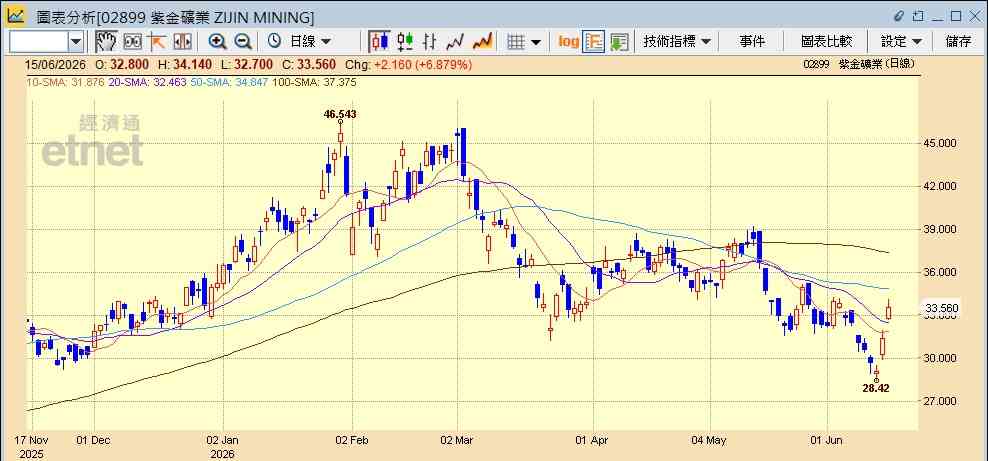Click the horizontal split arrows icon
Viewport: 988px width, 461px height.
[x=182, y=42]
